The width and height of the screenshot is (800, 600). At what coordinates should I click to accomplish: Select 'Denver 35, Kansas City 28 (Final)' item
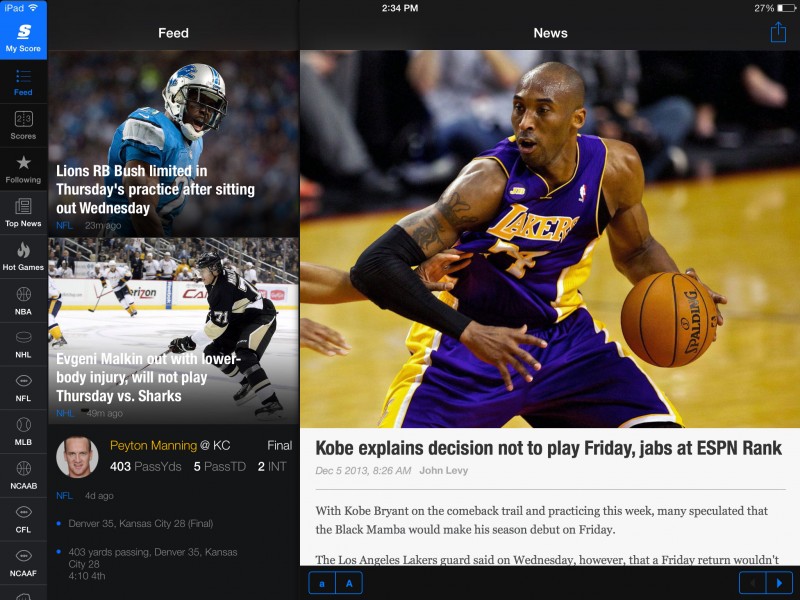click(141, 523)
